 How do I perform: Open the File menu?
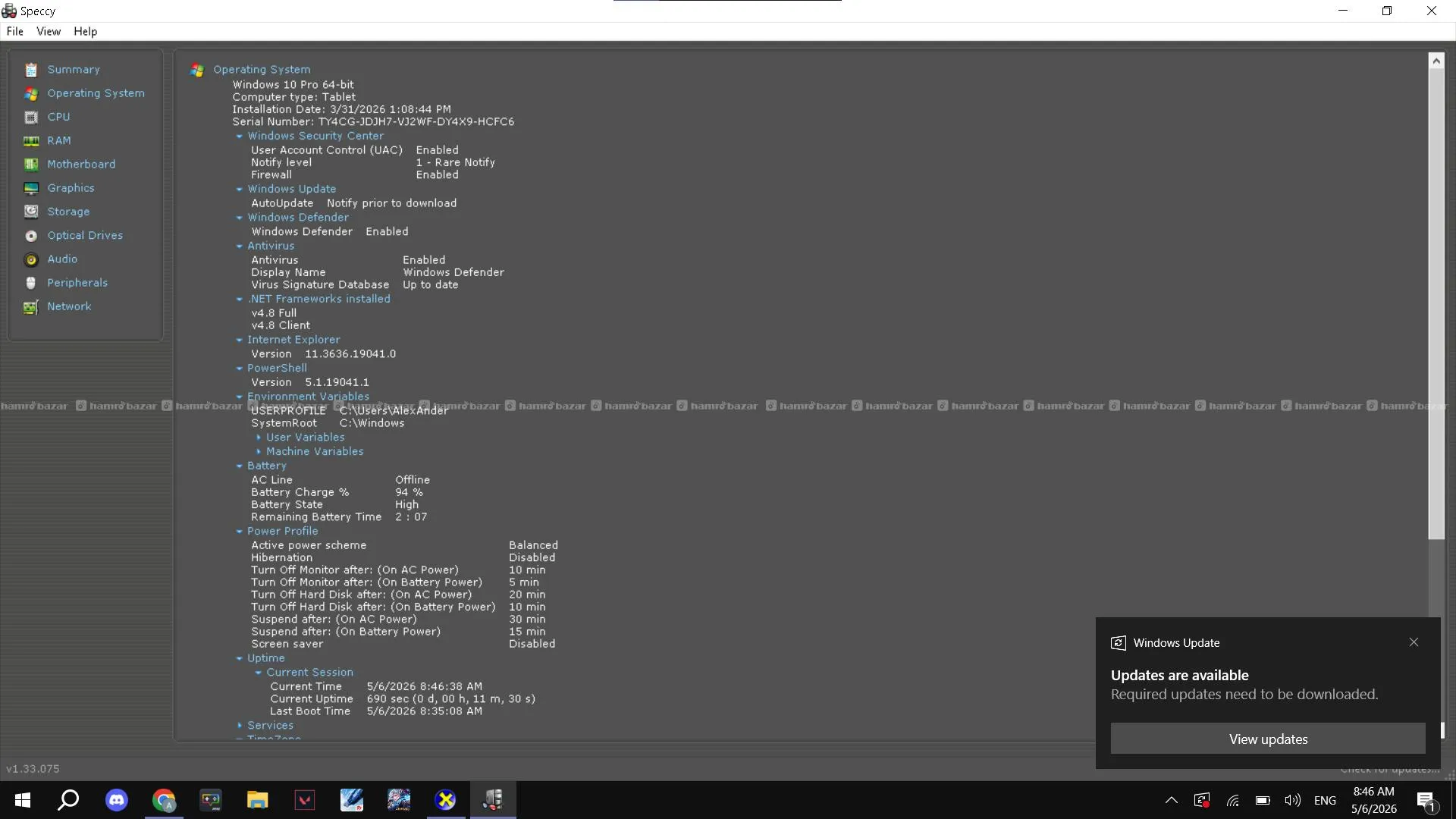click(x=15, y=32)
